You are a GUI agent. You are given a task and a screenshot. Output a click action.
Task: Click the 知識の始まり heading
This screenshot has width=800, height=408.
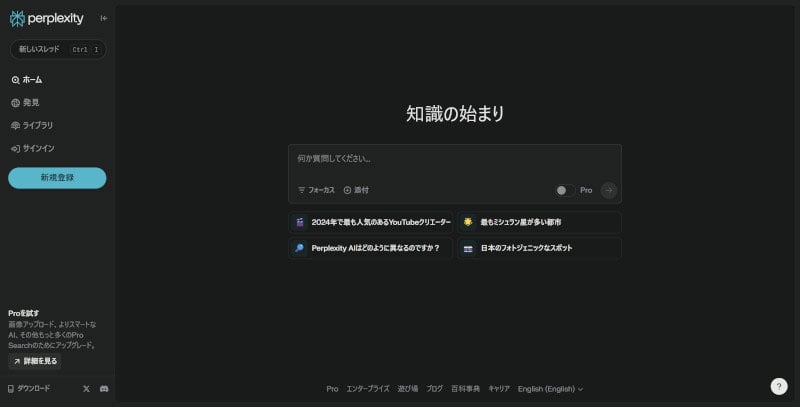(x=455, y=113)
